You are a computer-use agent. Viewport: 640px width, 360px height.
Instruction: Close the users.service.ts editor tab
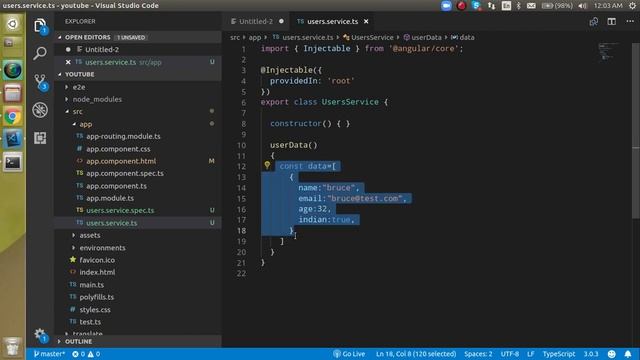coord(366,21)
